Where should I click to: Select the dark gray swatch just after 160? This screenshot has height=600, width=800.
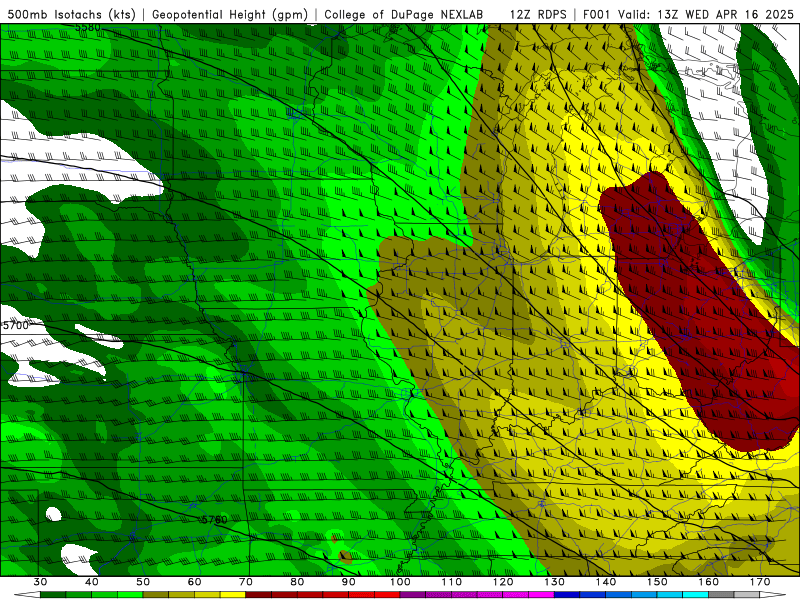[x=721, y=595]
